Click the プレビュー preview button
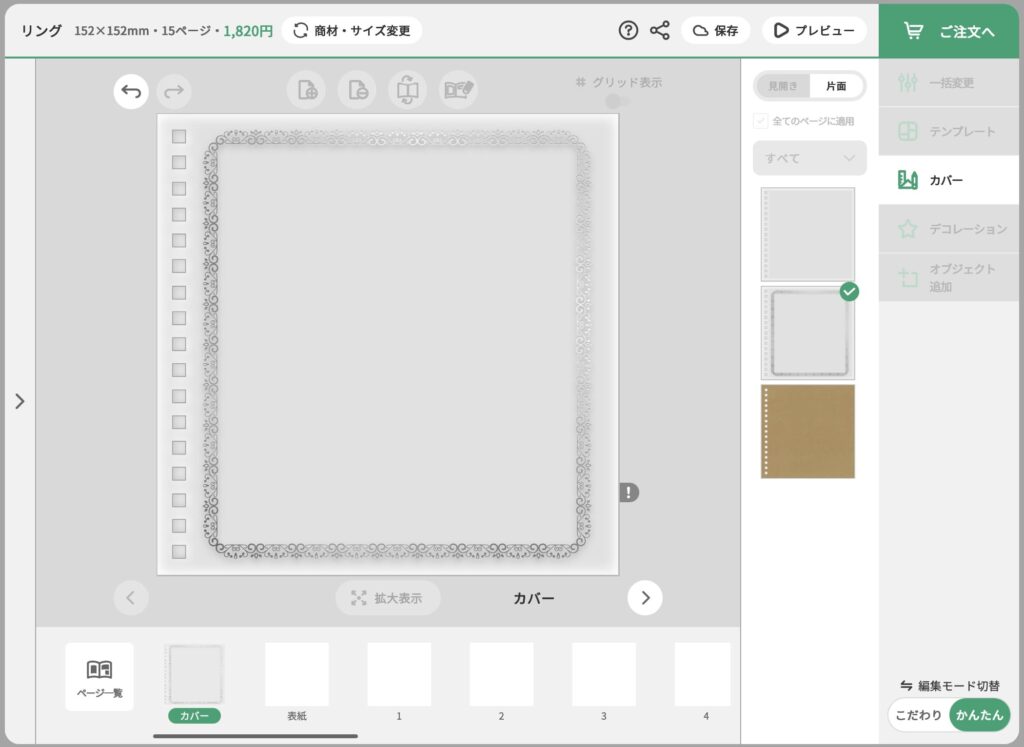 (x=814, y=30)
